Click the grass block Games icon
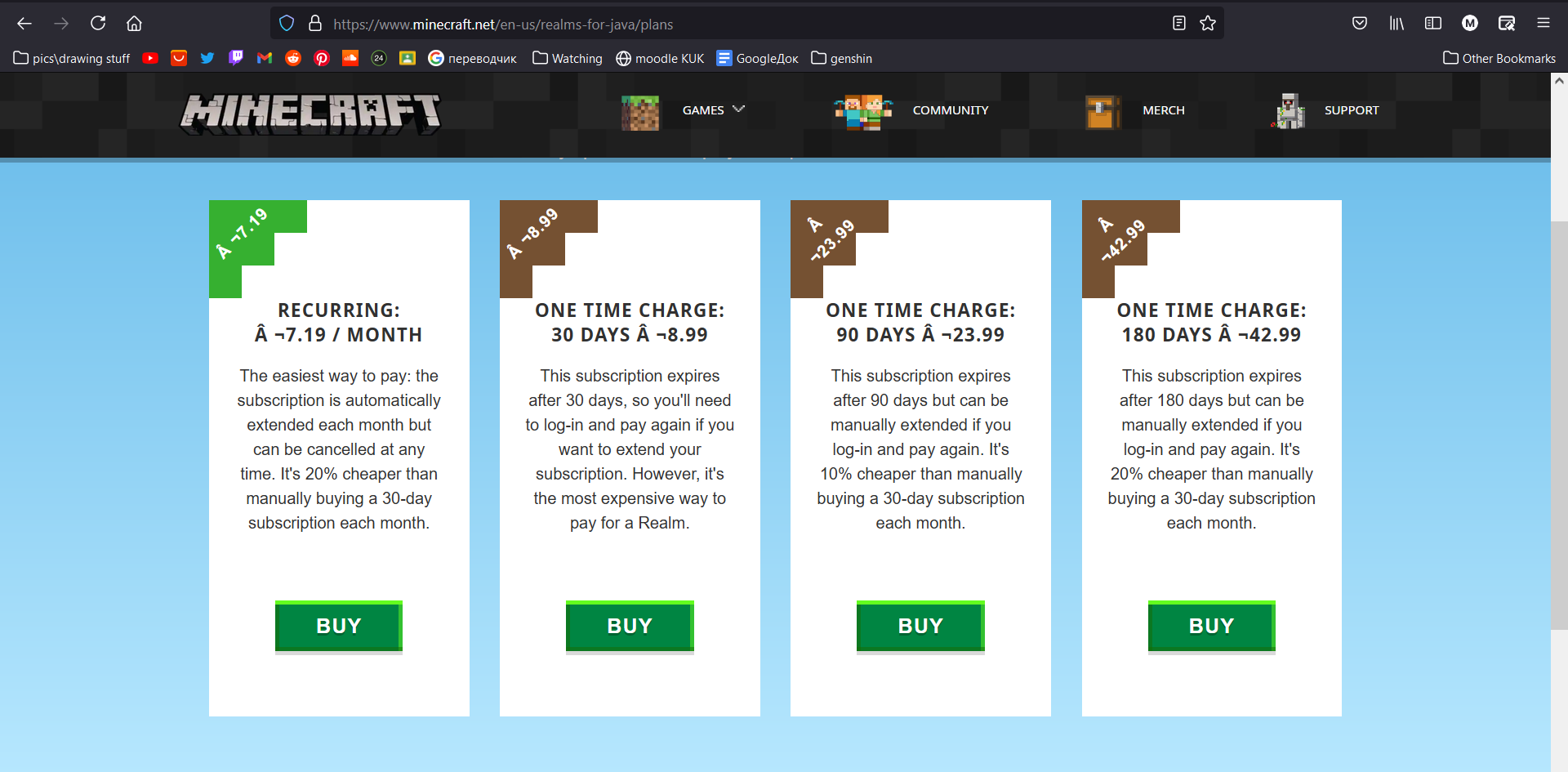The image size is (1568, 772). pos(640,112)
